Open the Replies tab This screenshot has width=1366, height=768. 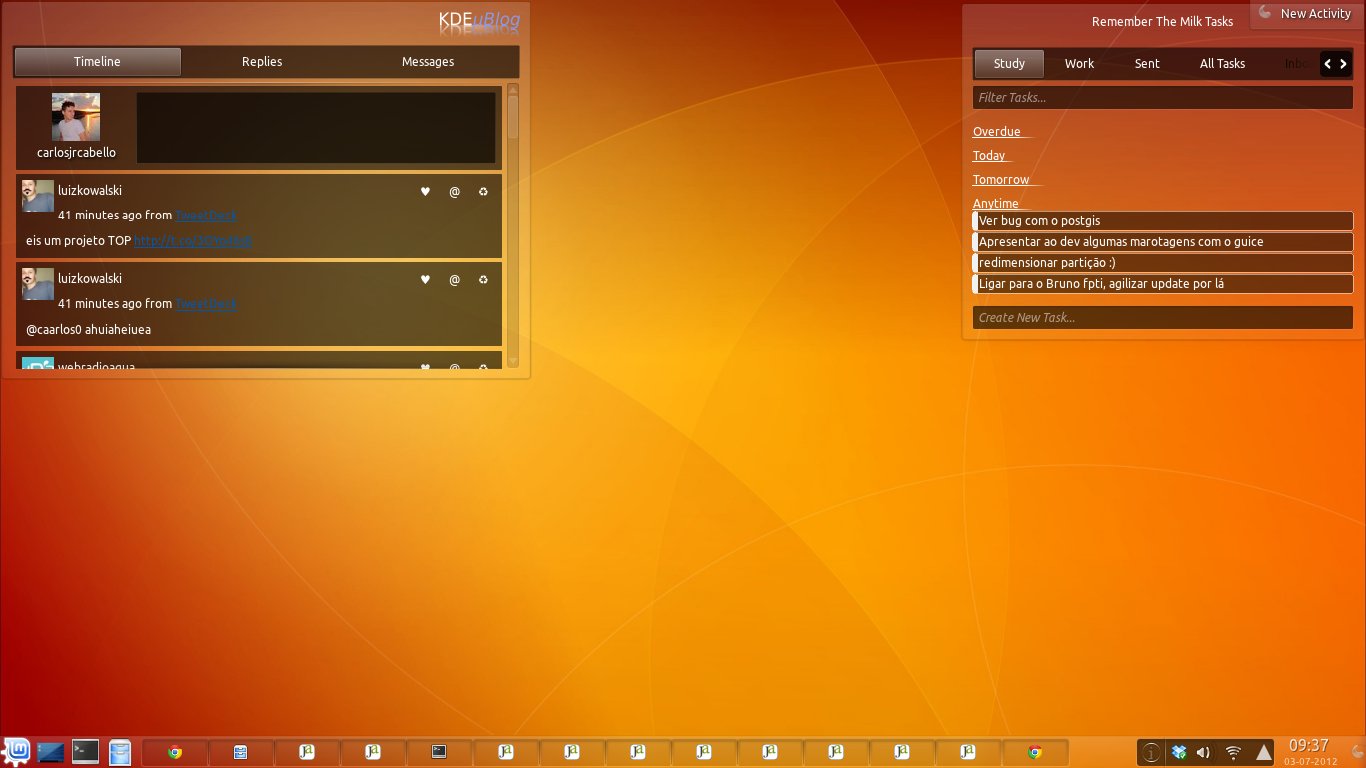[x=262, y=62]
